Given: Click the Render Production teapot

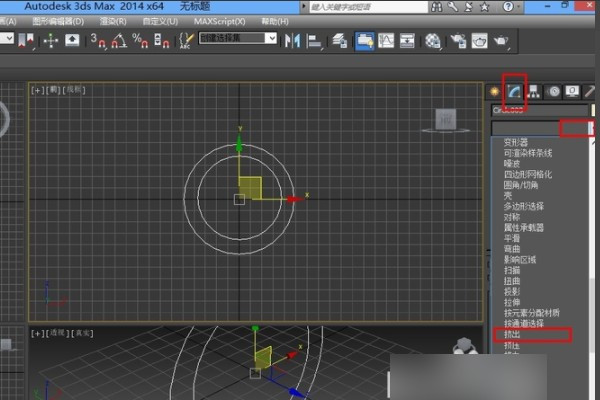Looking at the screenshot, I should coord(501,41).
